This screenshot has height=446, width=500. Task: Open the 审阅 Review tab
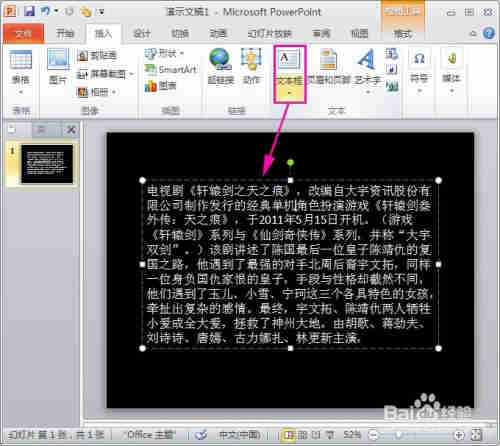coord(321,34)
